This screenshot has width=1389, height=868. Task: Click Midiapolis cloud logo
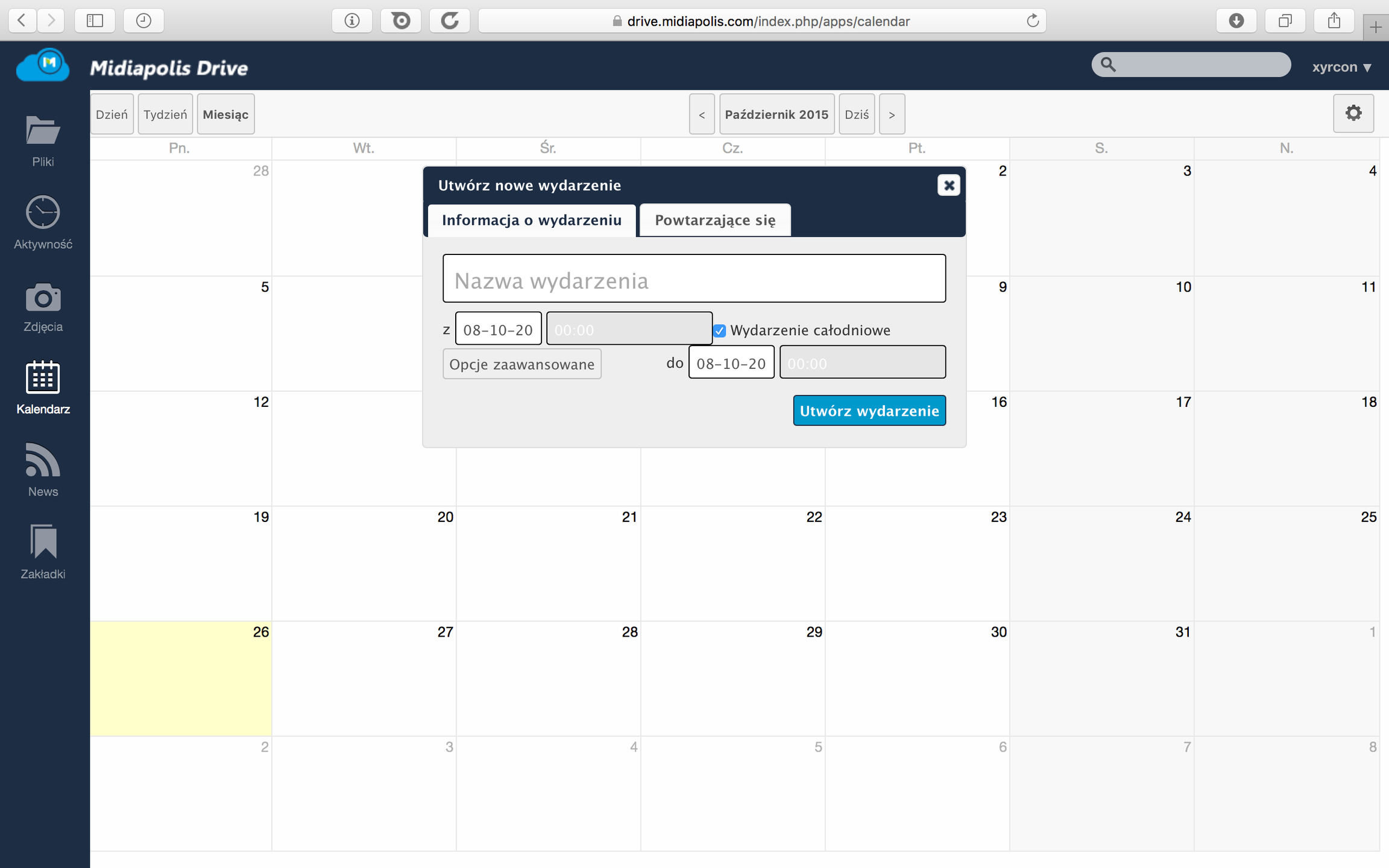pos(43,65)
